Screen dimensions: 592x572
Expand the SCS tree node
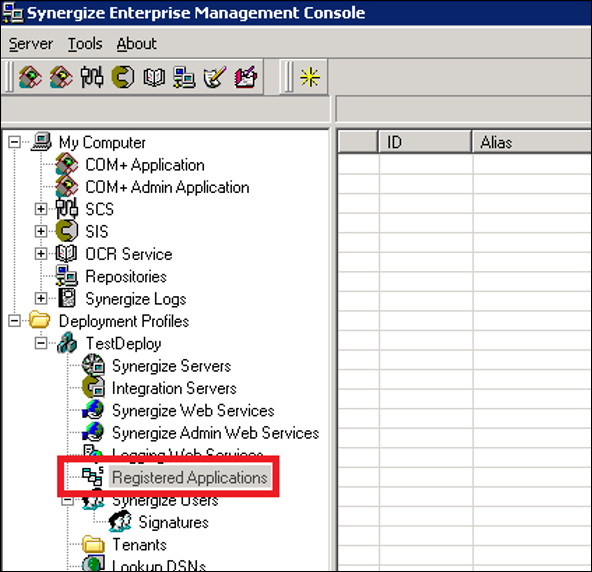pyautogui.click(x=41, y=209)
